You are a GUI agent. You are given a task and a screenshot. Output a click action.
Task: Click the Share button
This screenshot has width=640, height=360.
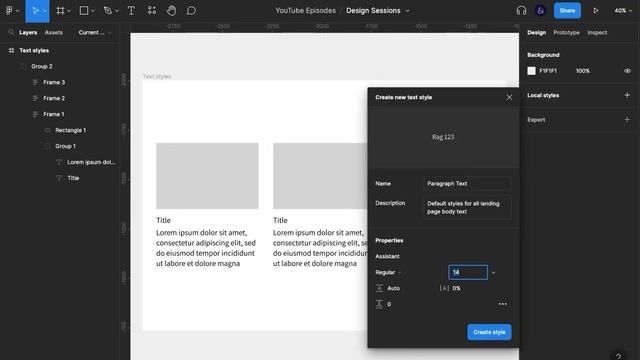point(567,11)
